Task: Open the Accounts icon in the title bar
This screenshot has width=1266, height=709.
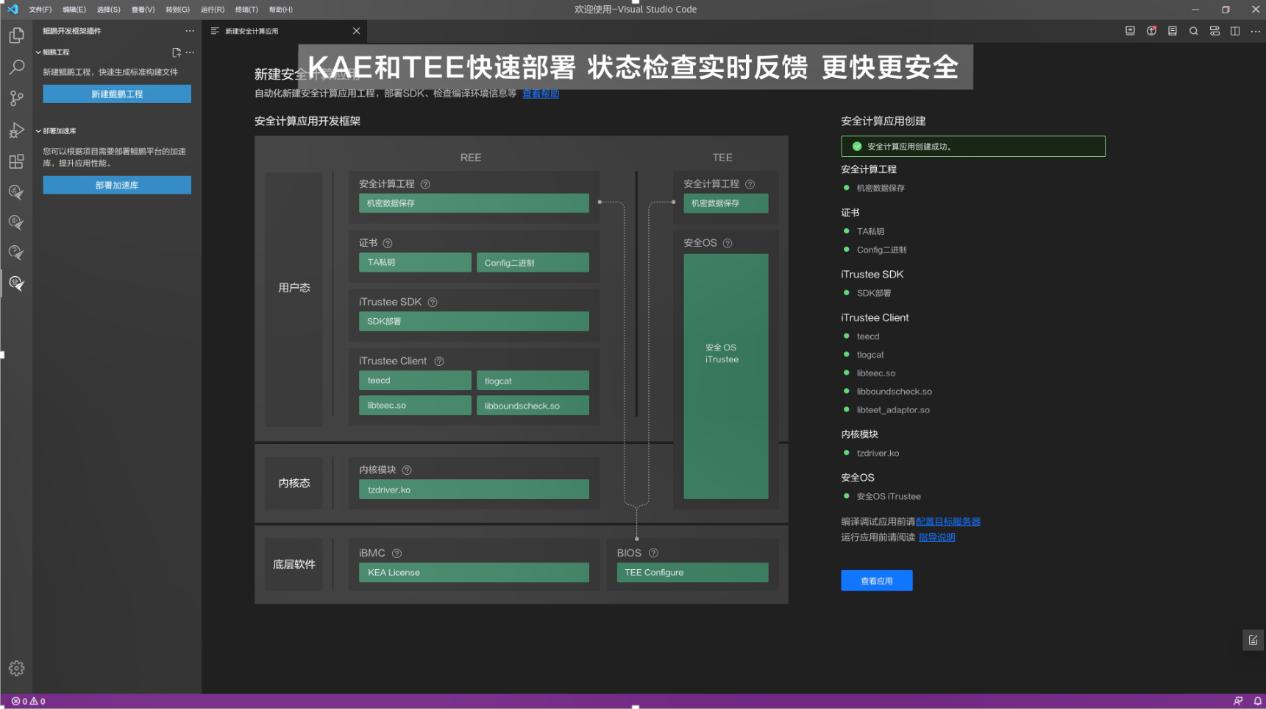Action: [x=1152, y=31]
